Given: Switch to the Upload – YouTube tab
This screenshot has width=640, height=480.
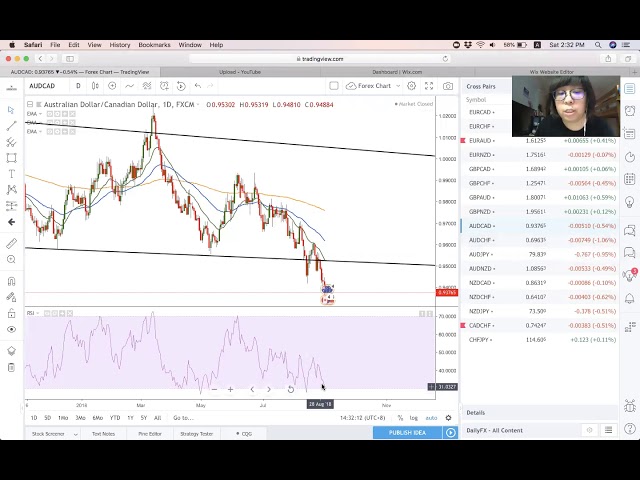Looking at the screenshot, I should pos(240,72).
